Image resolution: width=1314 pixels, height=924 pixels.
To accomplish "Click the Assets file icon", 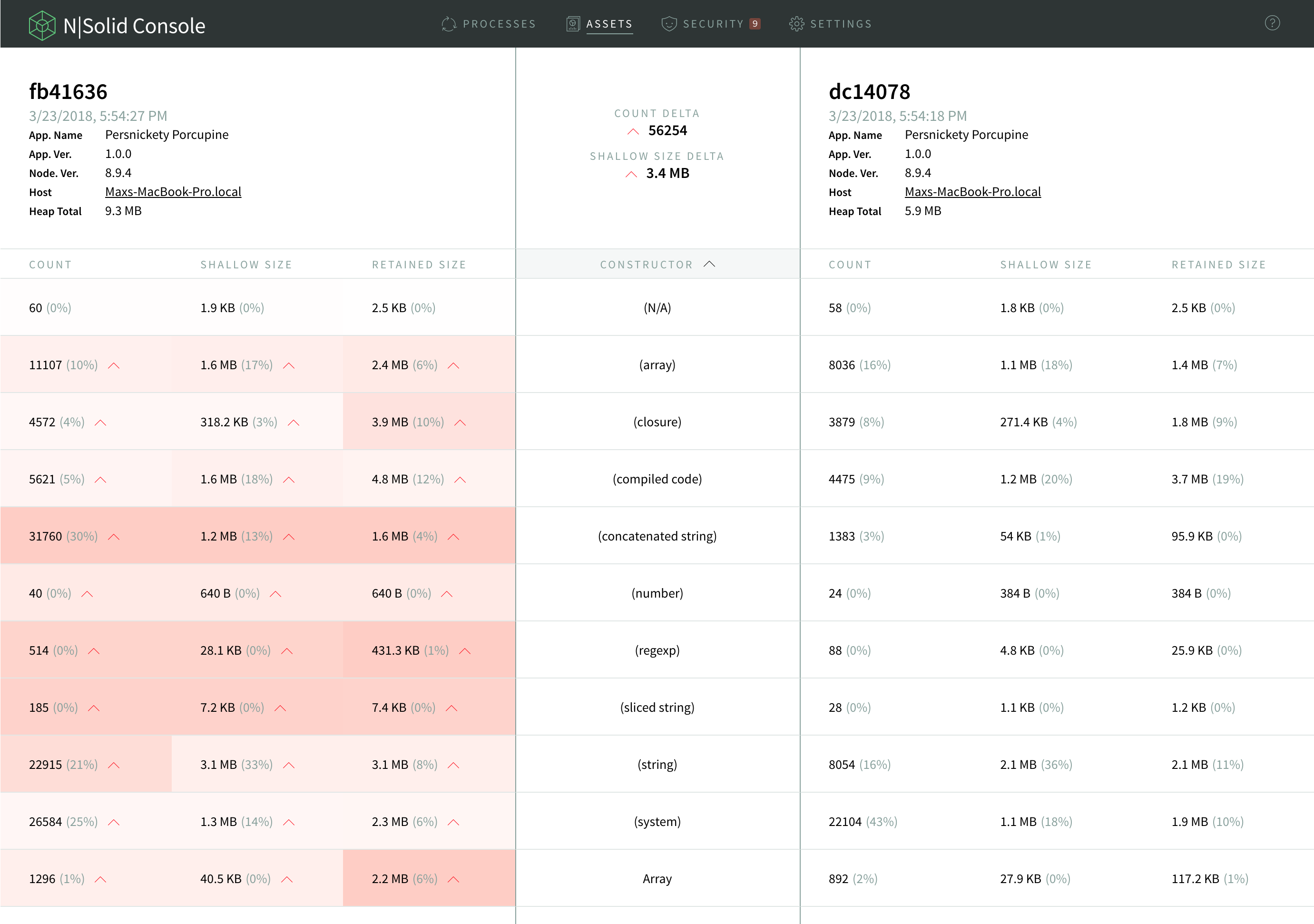I will (x=572, y=24).
